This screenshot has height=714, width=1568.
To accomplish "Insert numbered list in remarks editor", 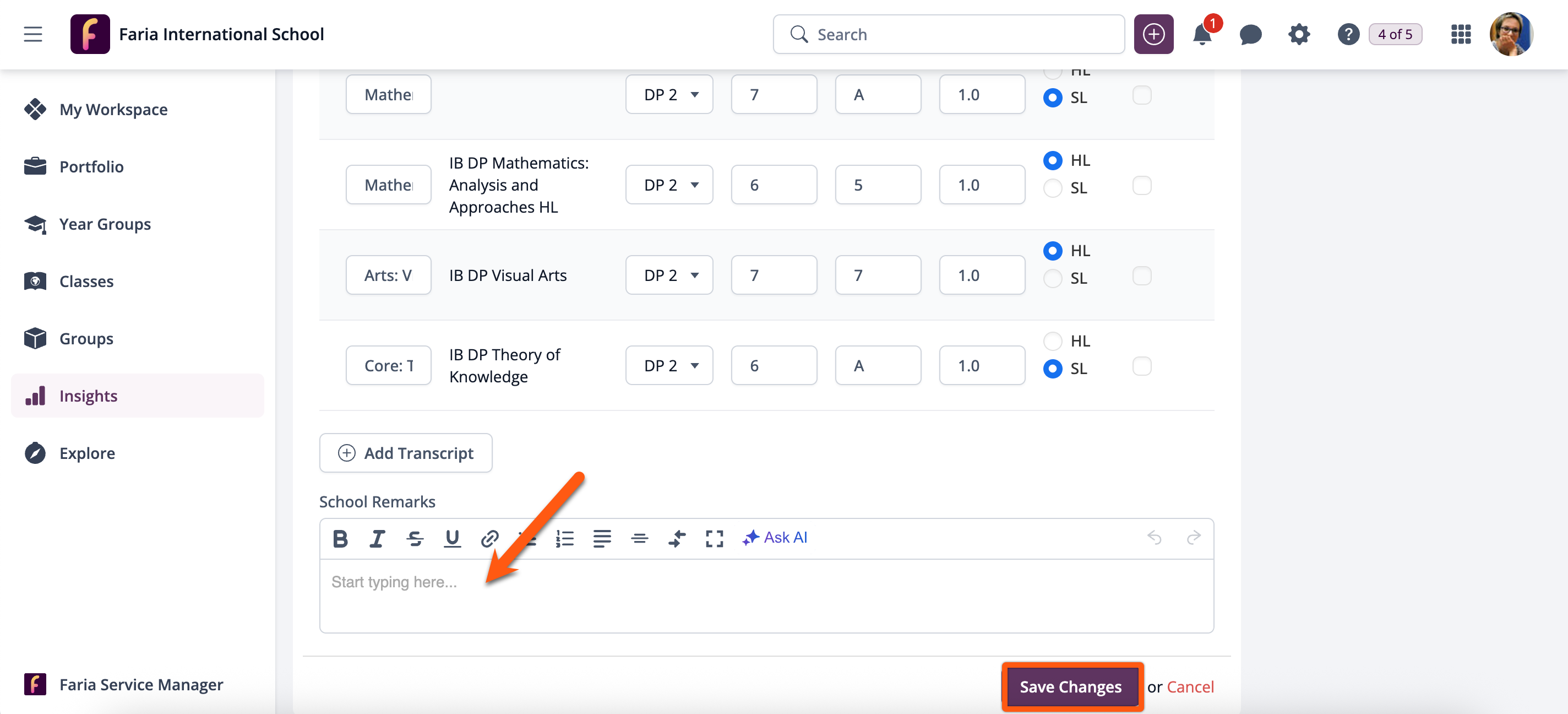I will click(x=565, y=539).
